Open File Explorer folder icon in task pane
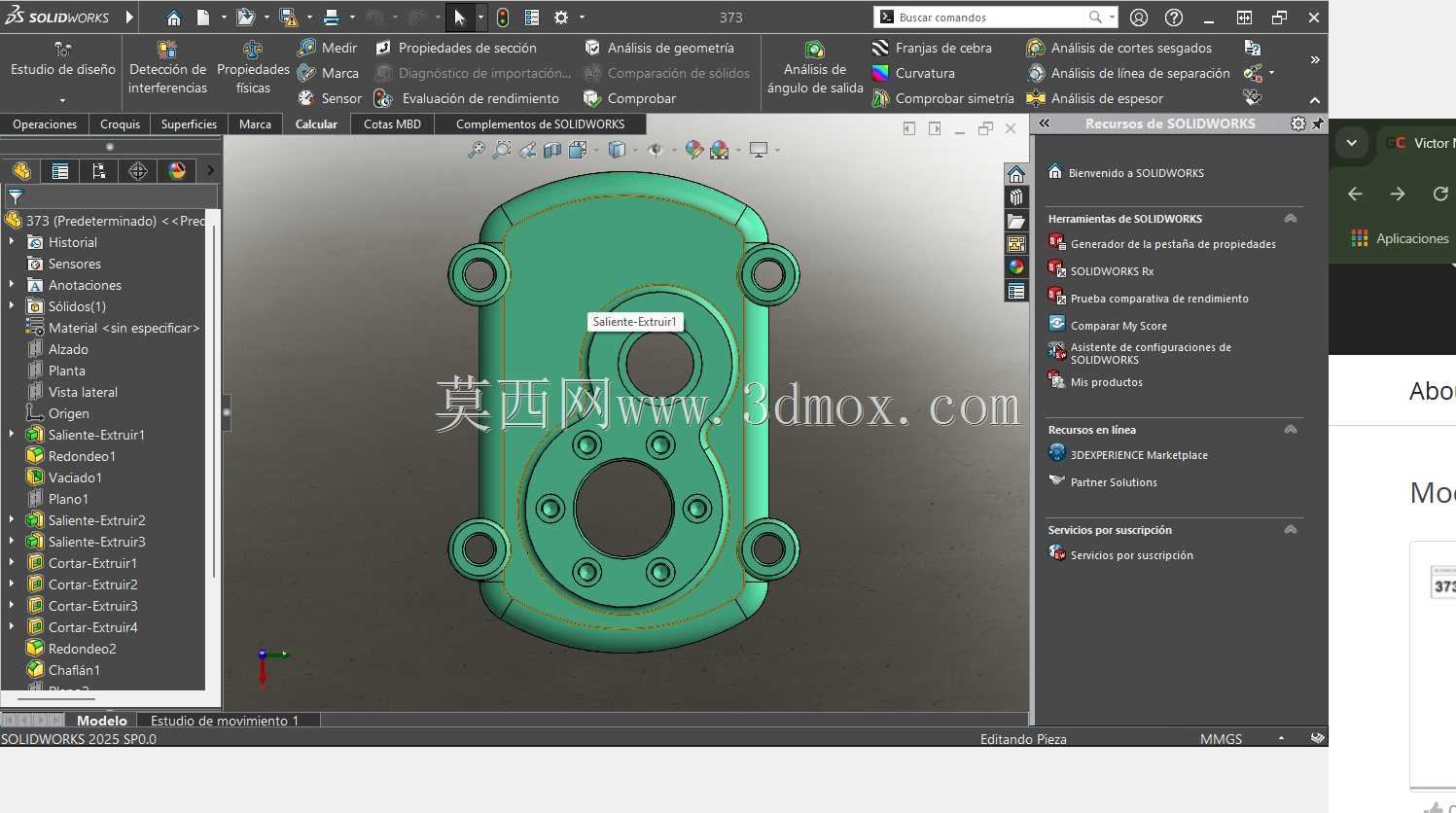 tap(1016, 221)
